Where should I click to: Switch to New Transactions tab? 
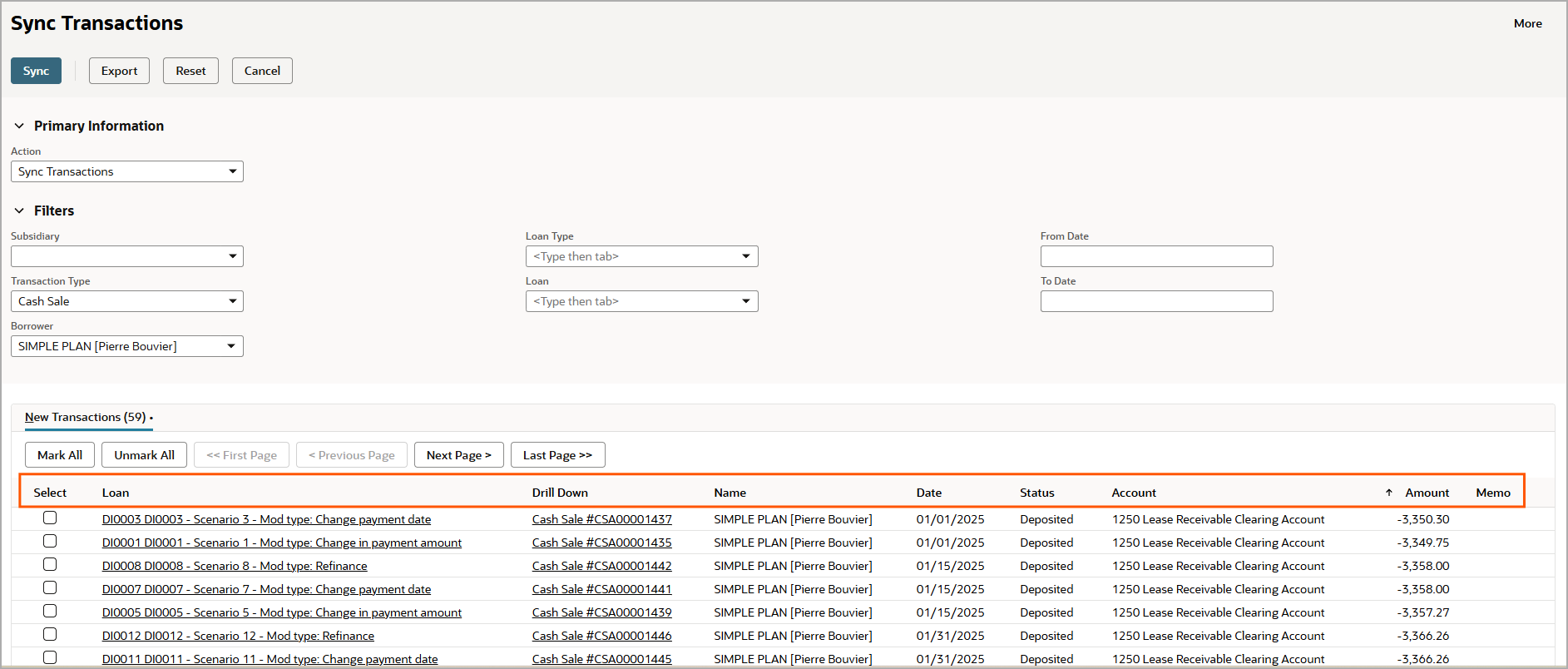point(85,417)
